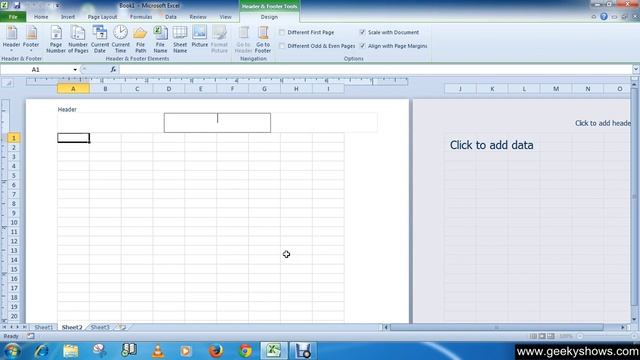640x360 pixels.
Task: Select column M header
Action: [x=556, y=89]
